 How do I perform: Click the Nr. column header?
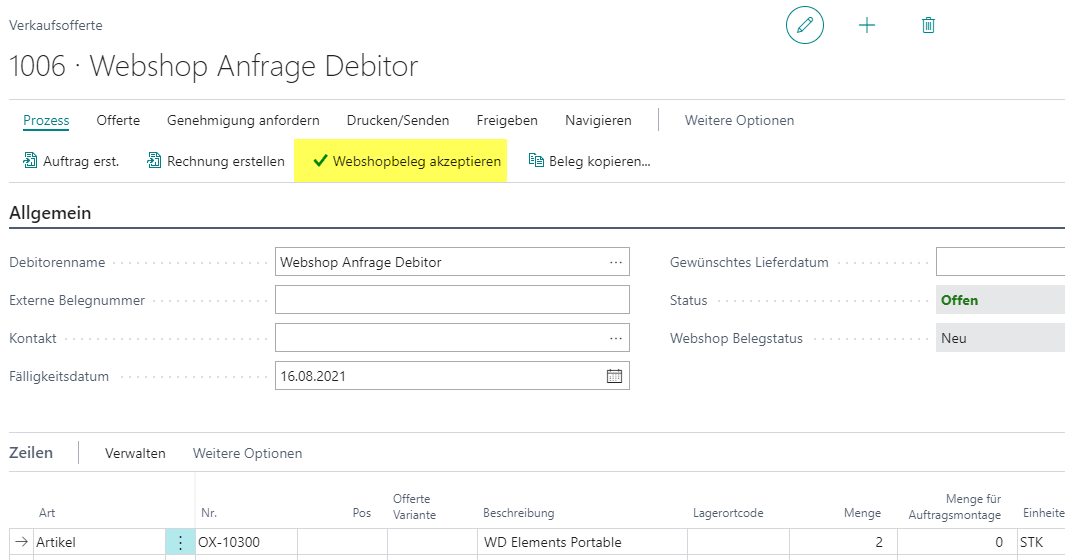pos(209,513)
